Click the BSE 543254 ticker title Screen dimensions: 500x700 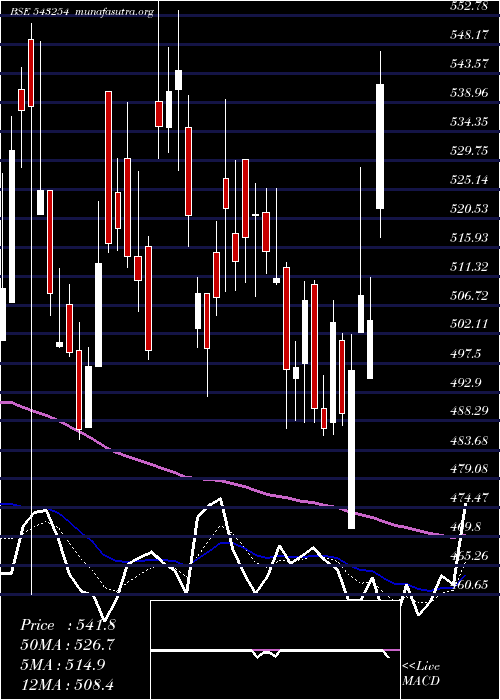(39, 12)
